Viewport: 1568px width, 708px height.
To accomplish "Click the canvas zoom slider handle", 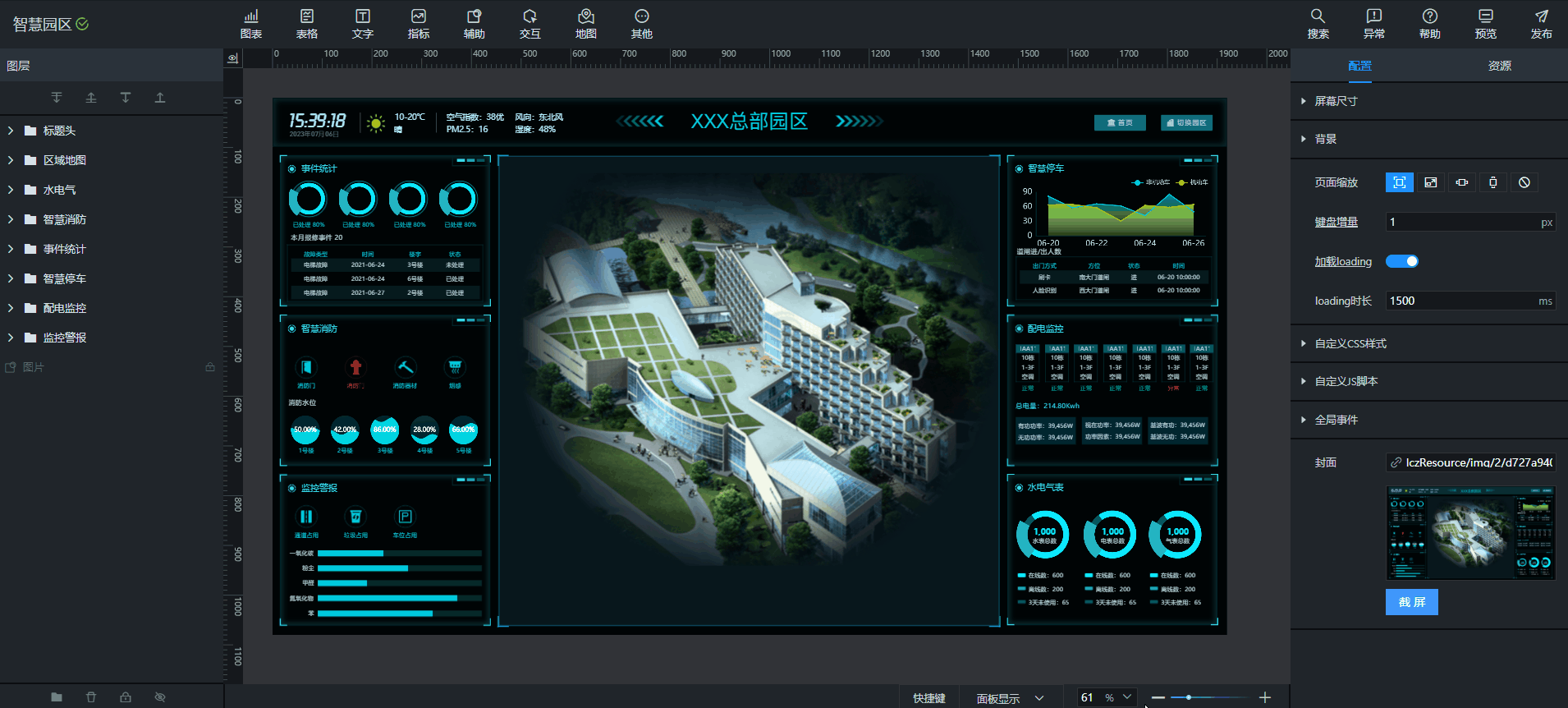I will click(x=1189, y=697).
